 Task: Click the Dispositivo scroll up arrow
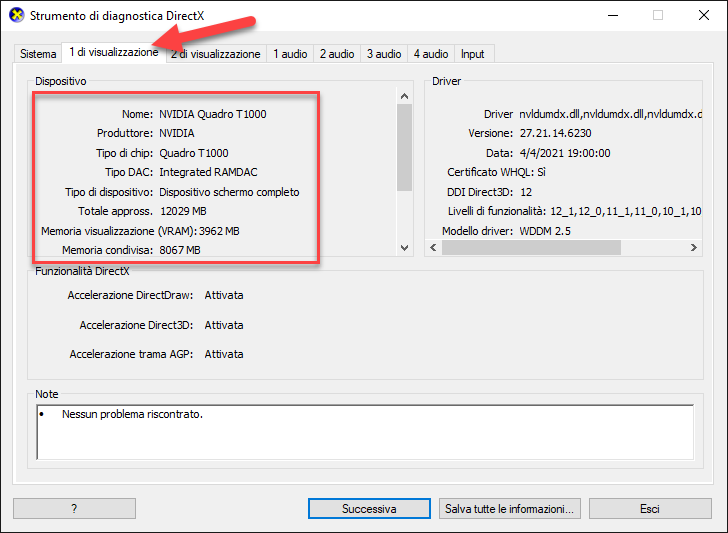(x=404, y=96)
